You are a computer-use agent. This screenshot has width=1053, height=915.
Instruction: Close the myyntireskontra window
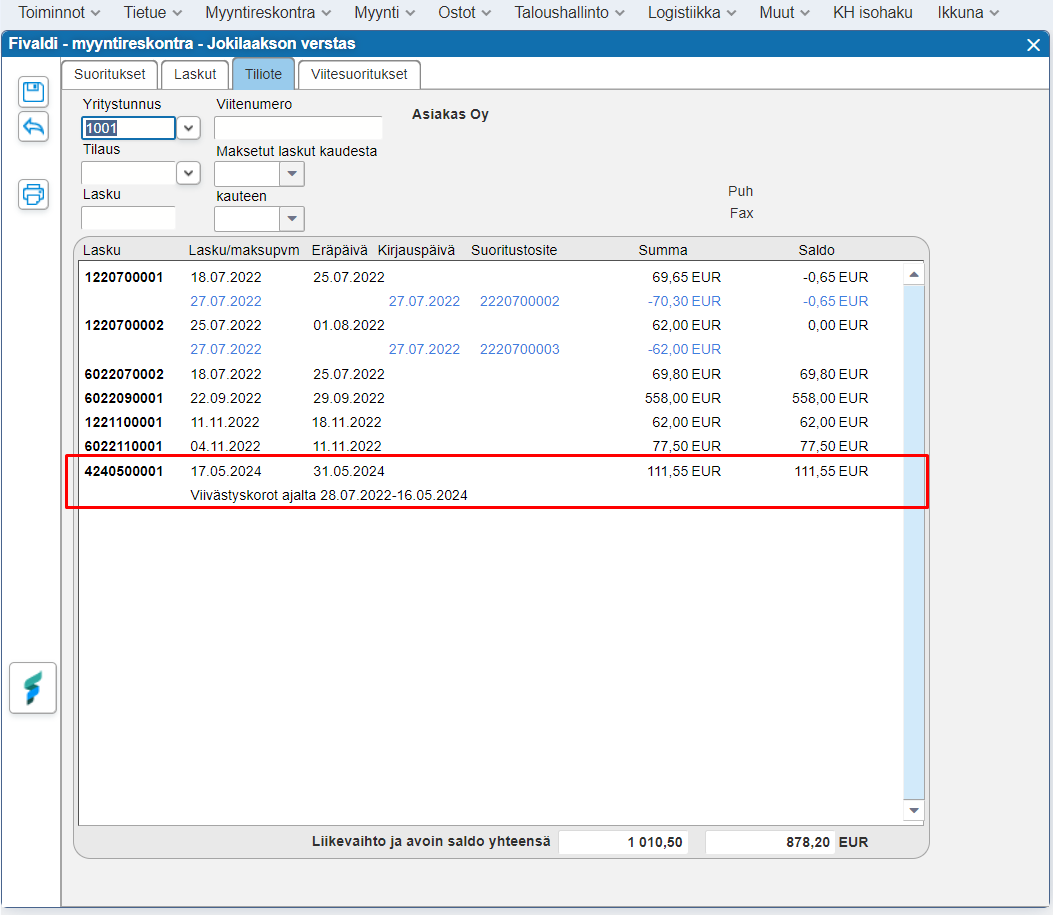tap(1033, 45)
